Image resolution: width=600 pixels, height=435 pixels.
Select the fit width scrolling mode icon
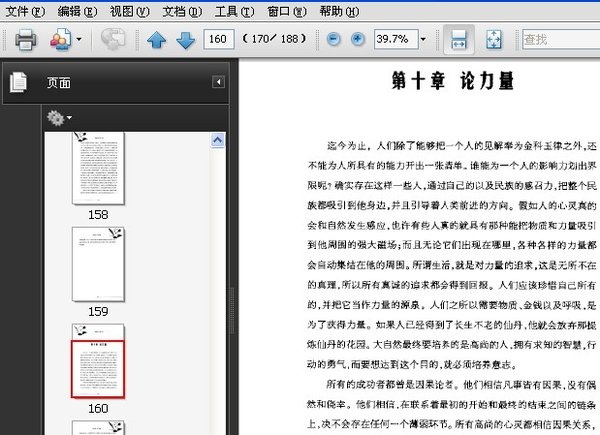459,40
